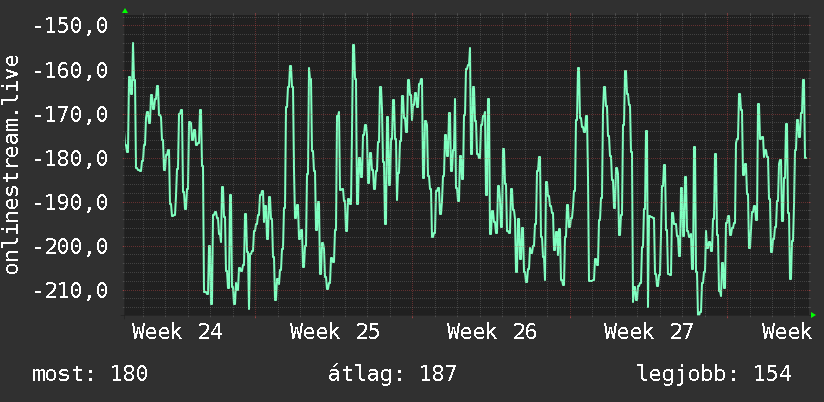The width and height of the screenshot is (824, 402).
Task: Click the 'átlag: 187' average value
Action: coord(393,374)
